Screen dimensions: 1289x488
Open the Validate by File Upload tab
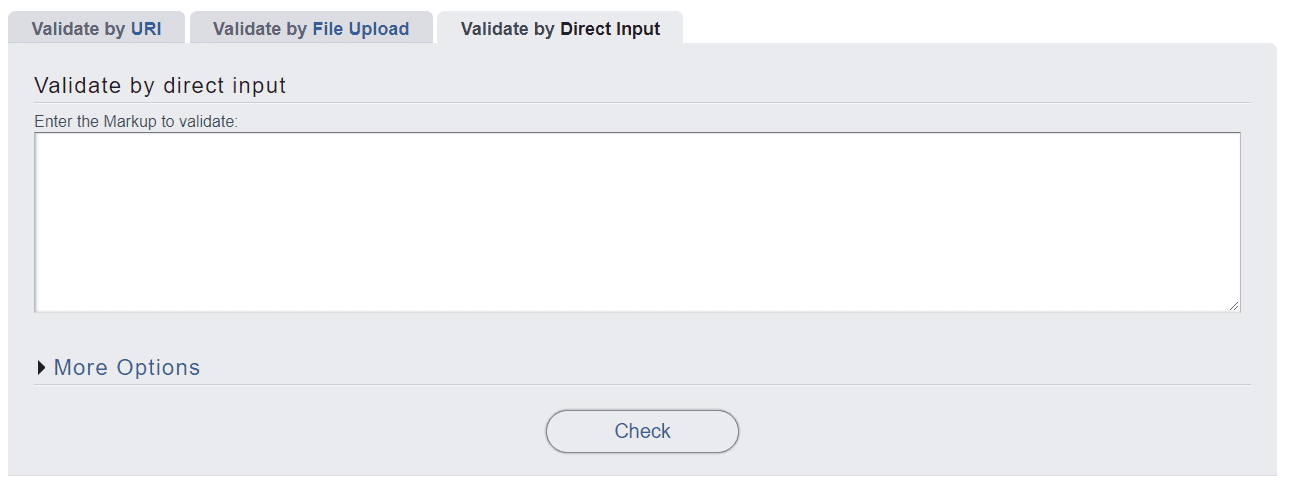(x=311, y=29)
